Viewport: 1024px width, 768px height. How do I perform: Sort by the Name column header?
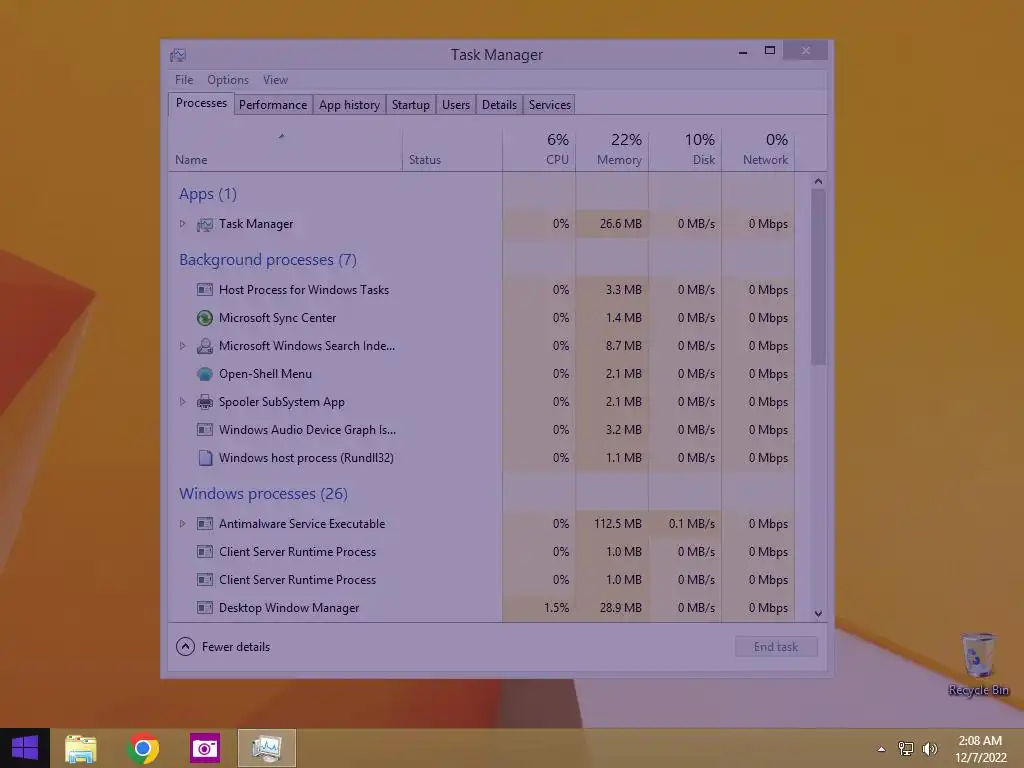coord(285,150)
